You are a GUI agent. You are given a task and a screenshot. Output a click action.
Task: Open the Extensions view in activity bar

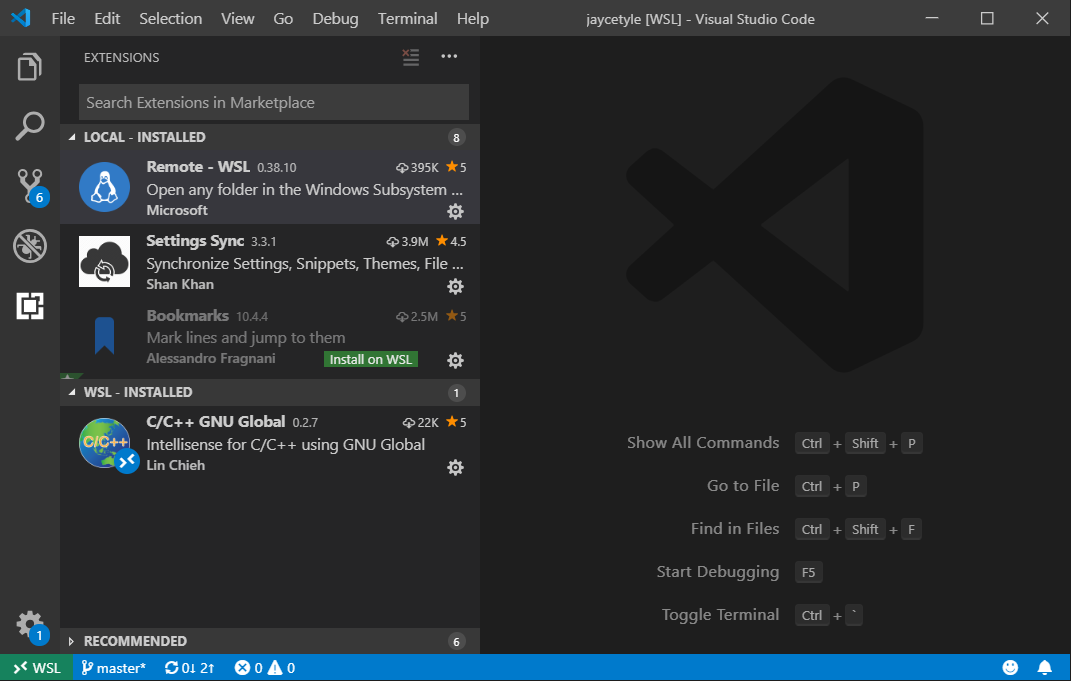click(x=29, y=306)
